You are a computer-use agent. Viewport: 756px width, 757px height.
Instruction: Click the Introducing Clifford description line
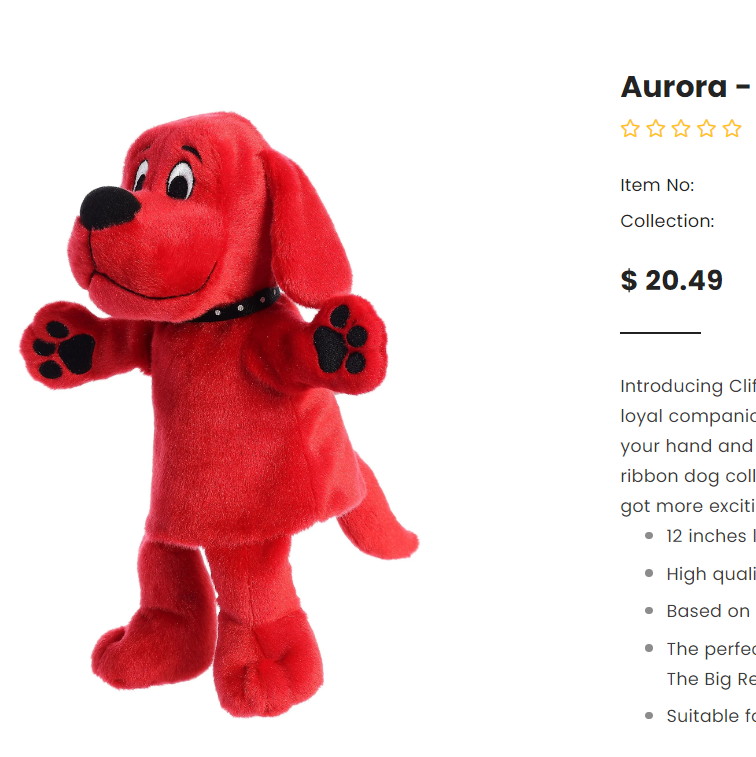pyautogui.click(x=688, y=386)
